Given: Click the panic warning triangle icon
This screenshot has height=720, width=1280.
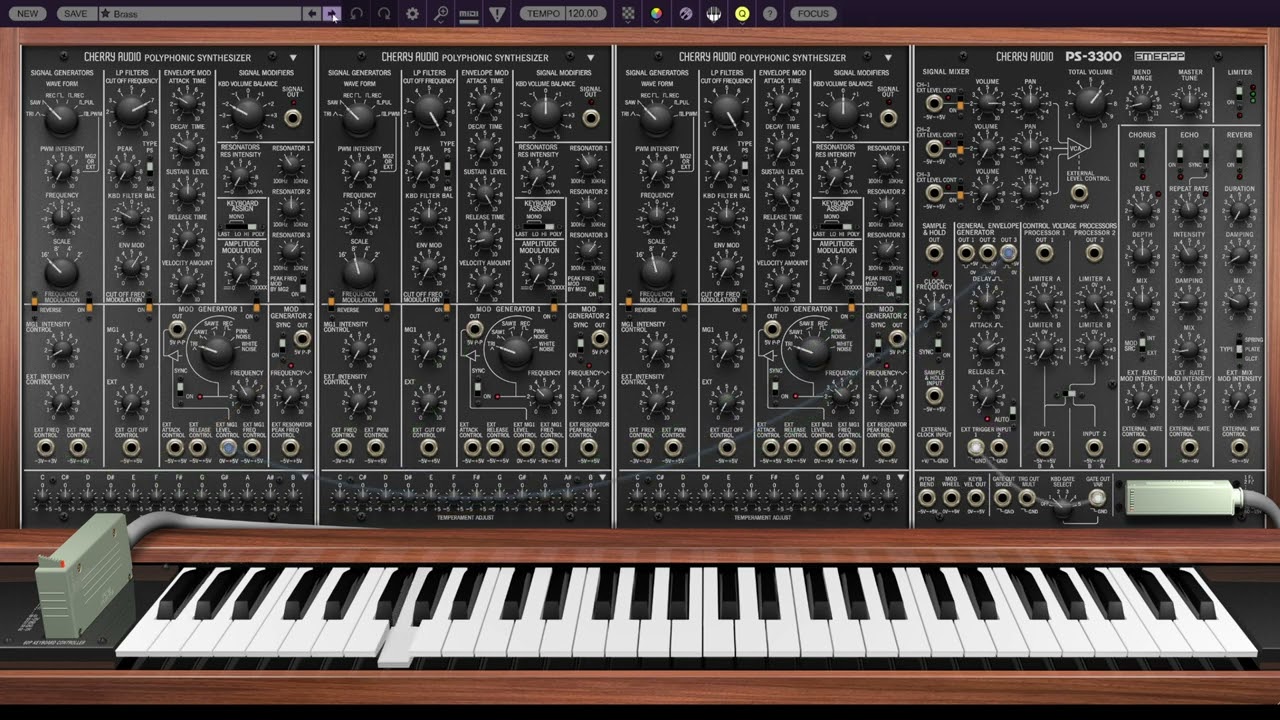Looking at the screenshot, I should [x=498, y=14].
